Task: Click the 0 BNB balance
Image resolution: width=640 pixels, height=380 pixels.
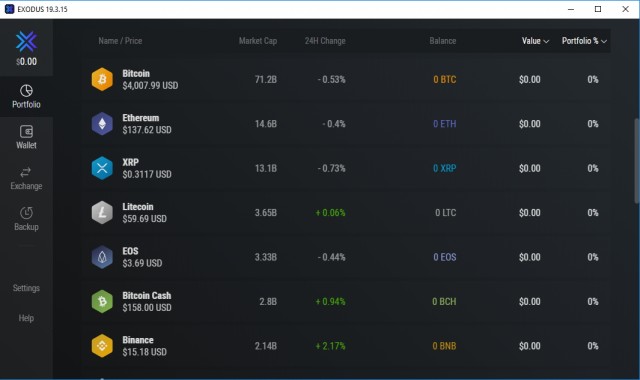Action: point(444,346)
